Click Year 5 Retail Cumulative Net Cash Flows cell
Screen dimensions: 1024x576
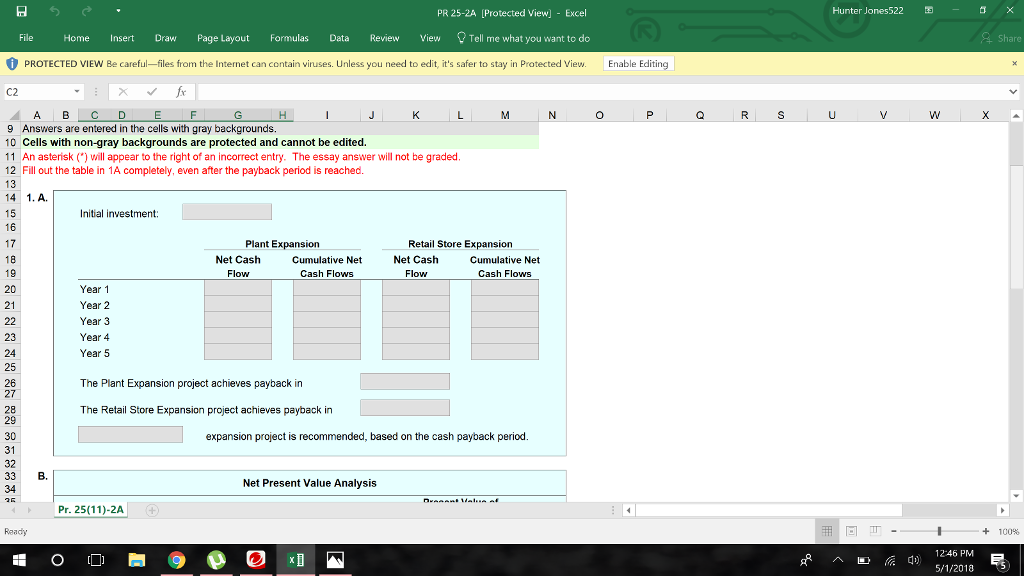coord(505,352)
